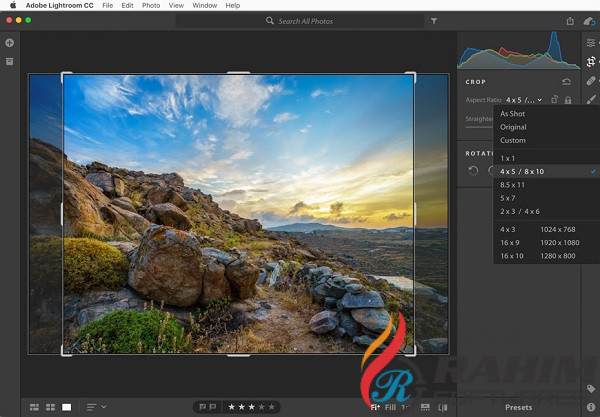600x417 pixels.
Task: Set rating to five stars
Action: (272, 407)
